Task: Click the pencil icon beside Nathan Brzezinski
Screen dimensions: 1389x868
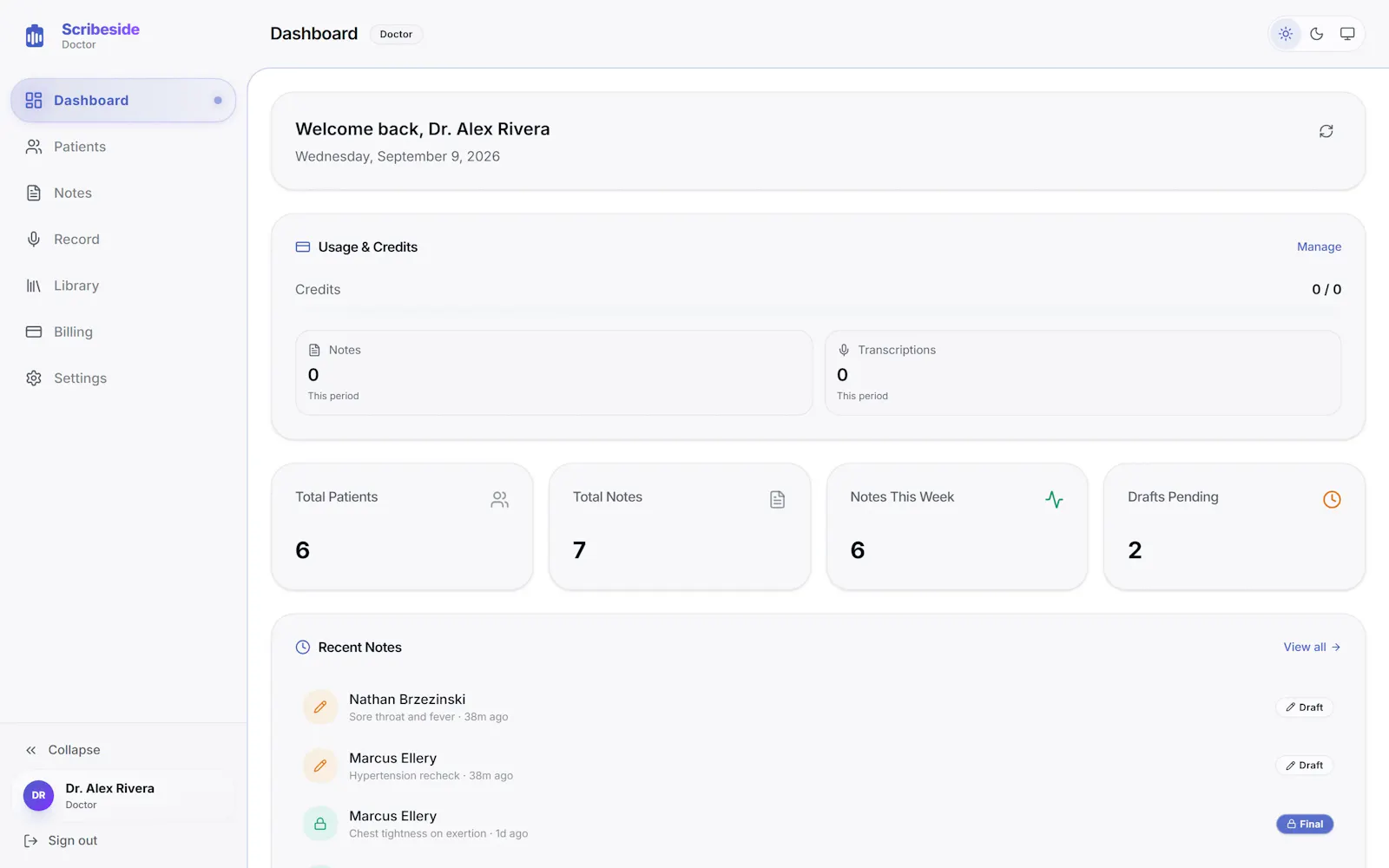Action: (320, 707)
